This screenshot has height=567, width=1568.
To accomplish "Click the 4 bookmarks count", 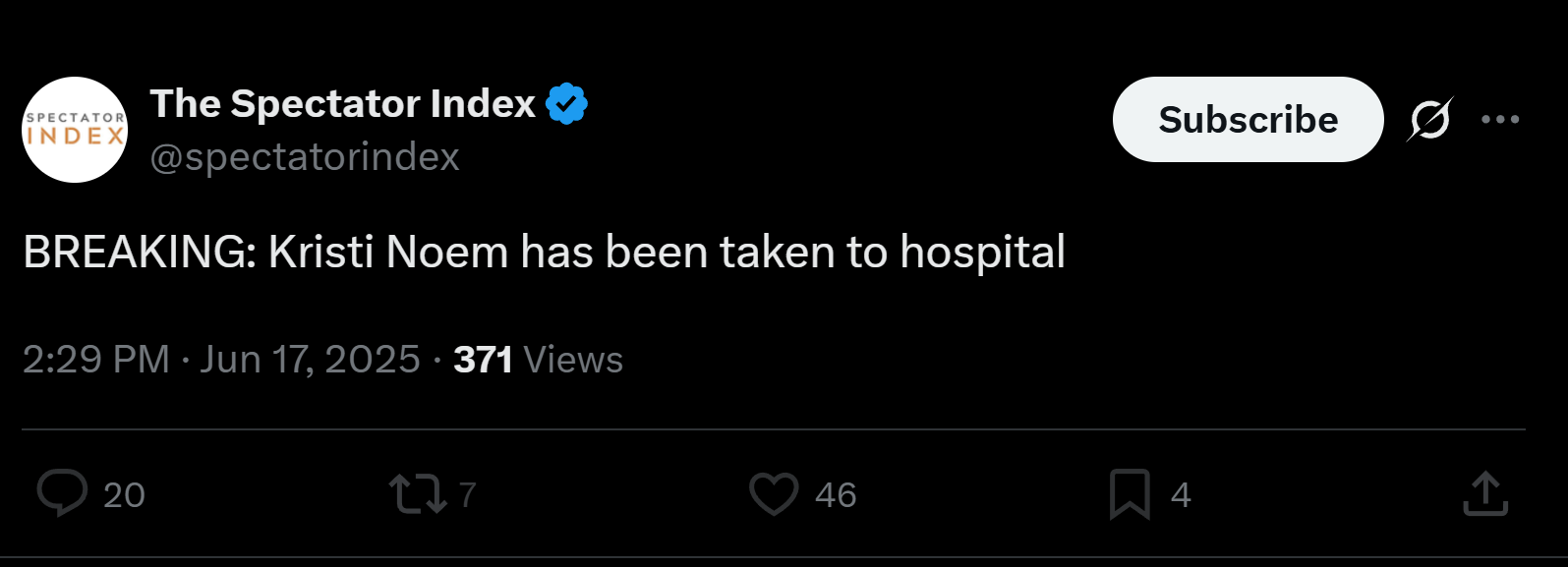I will pyautogui.click(x=1181, y=494).
